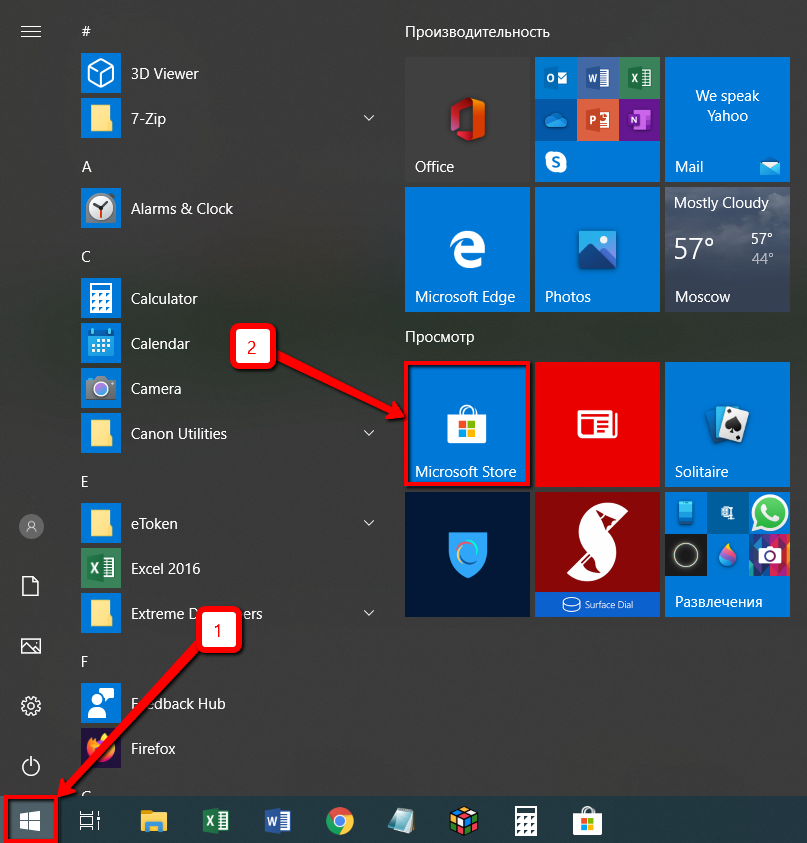Open the 7-Zip folder entry
Image resolution: width=807 pixels, height=843 pixels.
point(228,118)
